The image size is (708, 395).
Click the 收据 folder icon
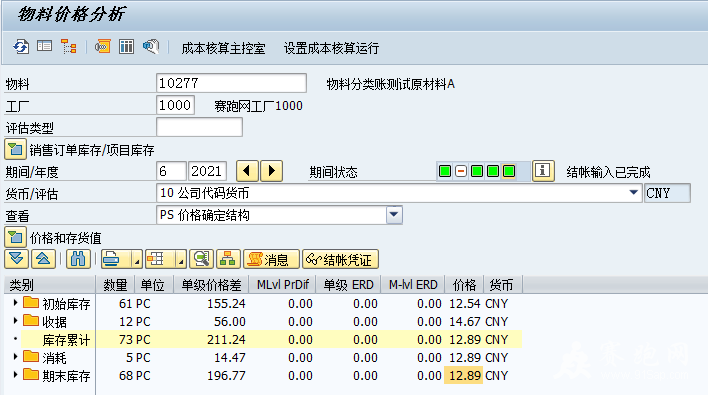point(31,321)
